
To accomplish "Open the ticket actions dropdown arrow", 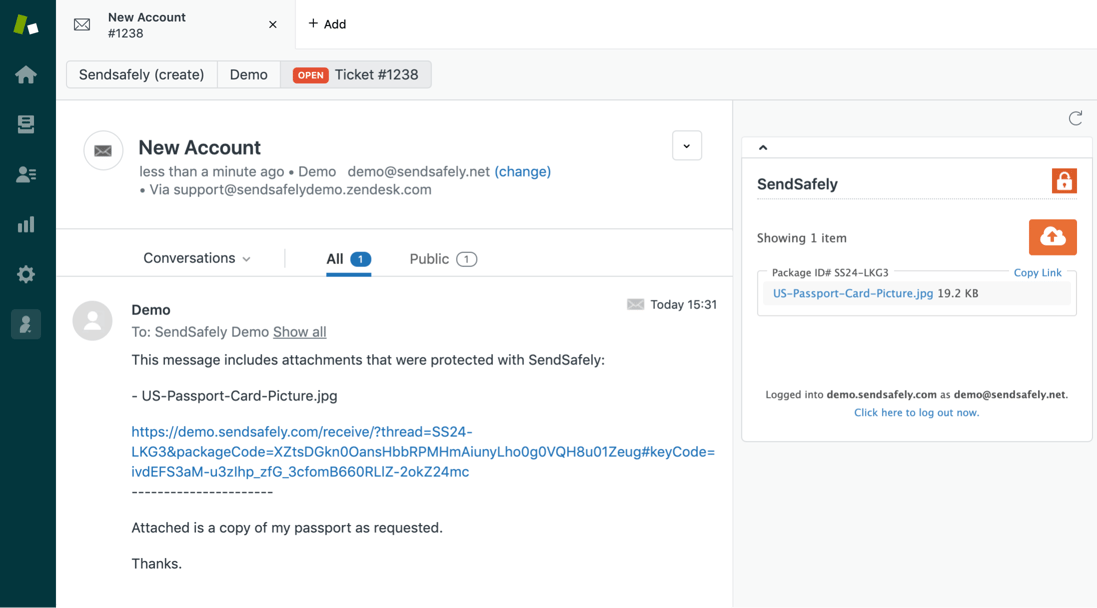I will (687, 145).
